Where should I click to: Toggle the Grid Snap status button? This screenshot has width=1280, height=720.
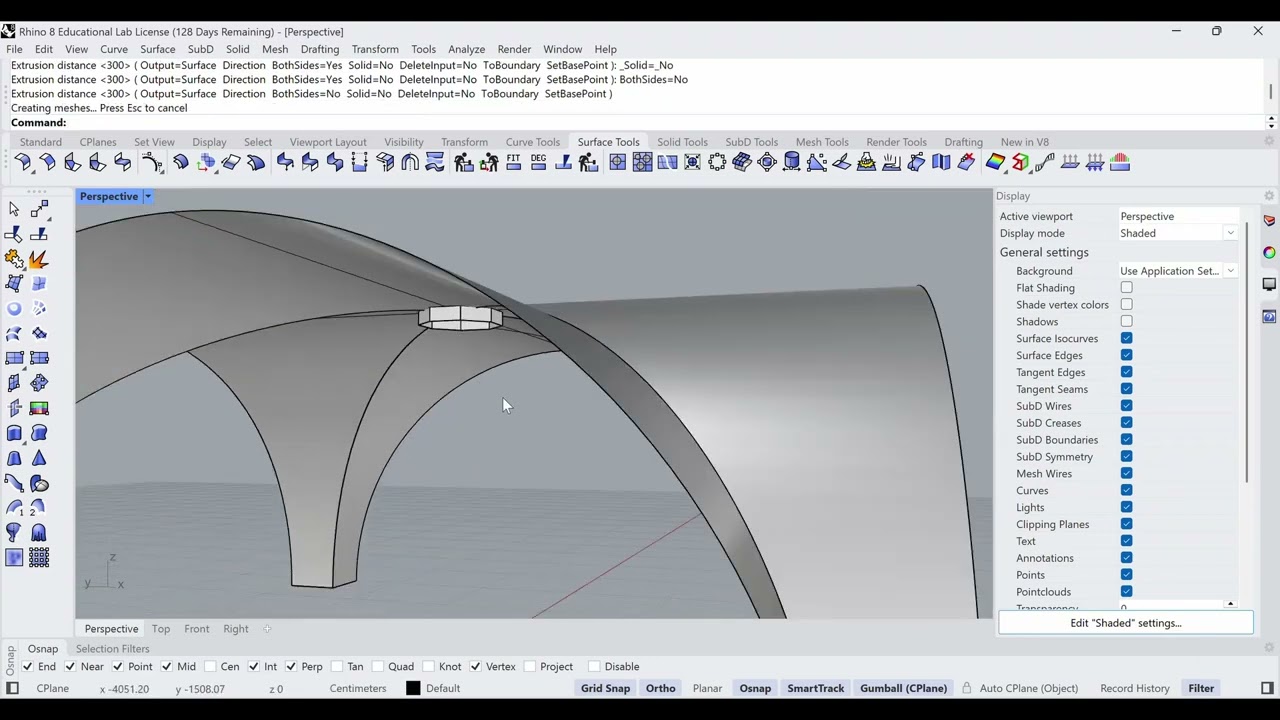click(x=605, y=688)
